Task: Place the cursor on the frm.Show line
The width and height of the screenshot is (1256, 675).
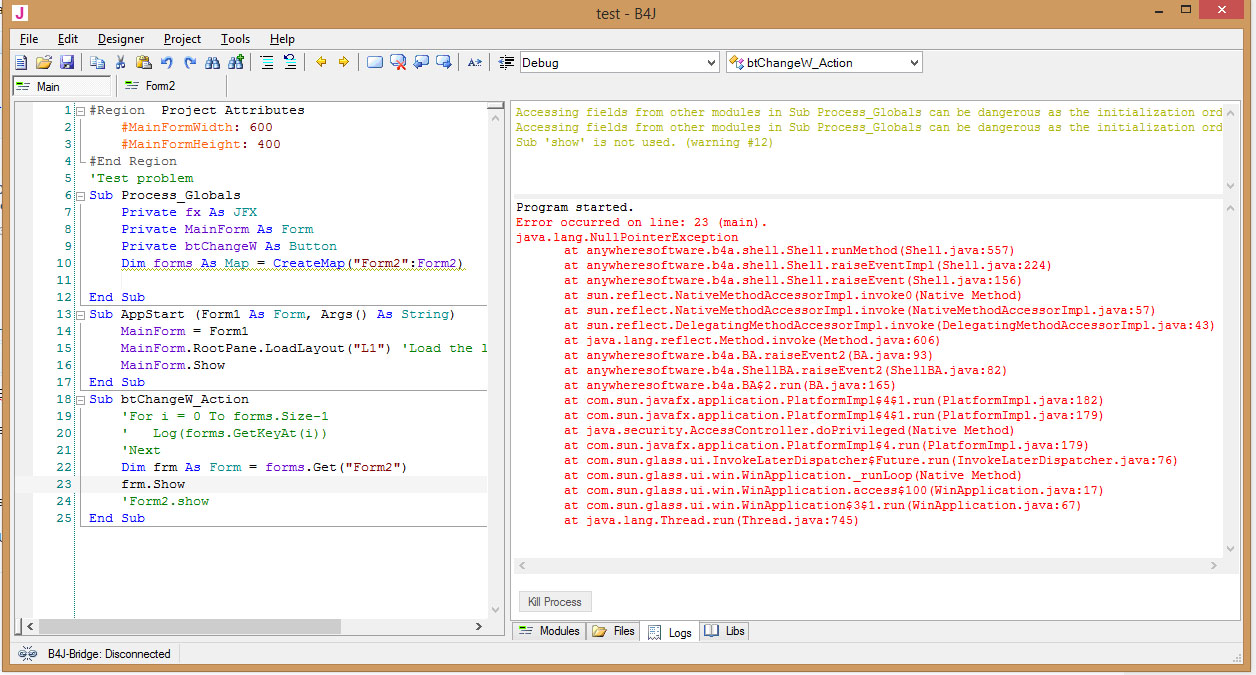Action: click(153, 484)
